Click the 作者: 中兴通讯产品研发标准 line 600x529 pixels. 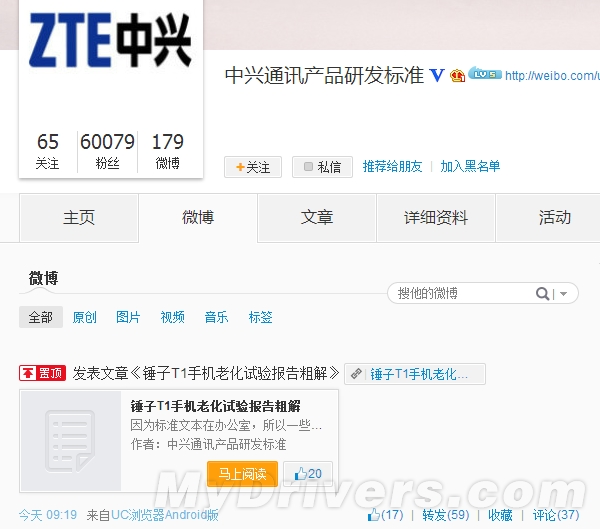208,444
